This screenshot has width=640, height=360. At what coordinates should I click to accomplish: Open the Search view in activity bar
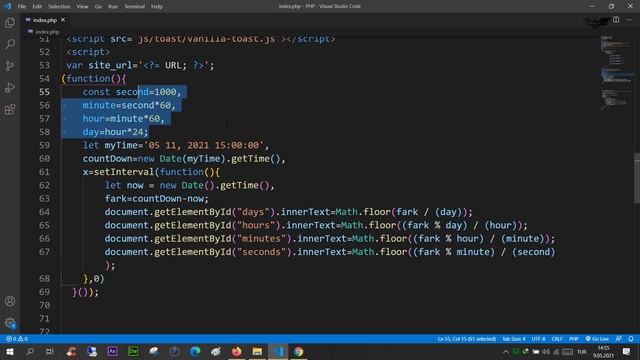click(10, 44)
